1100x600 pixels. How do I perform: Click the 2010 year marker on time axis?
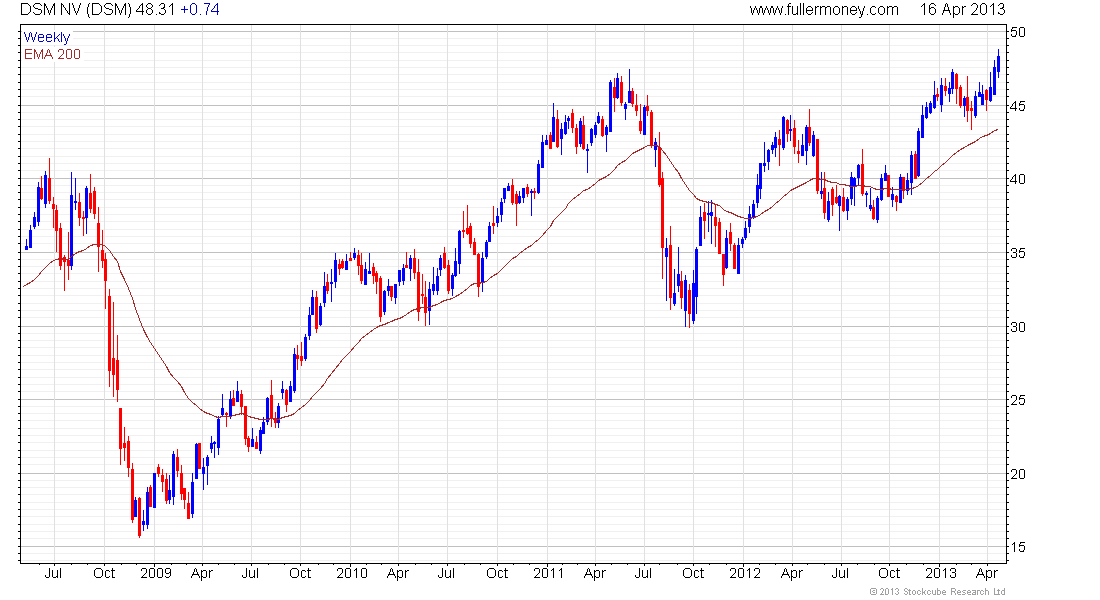click(351, 573)
